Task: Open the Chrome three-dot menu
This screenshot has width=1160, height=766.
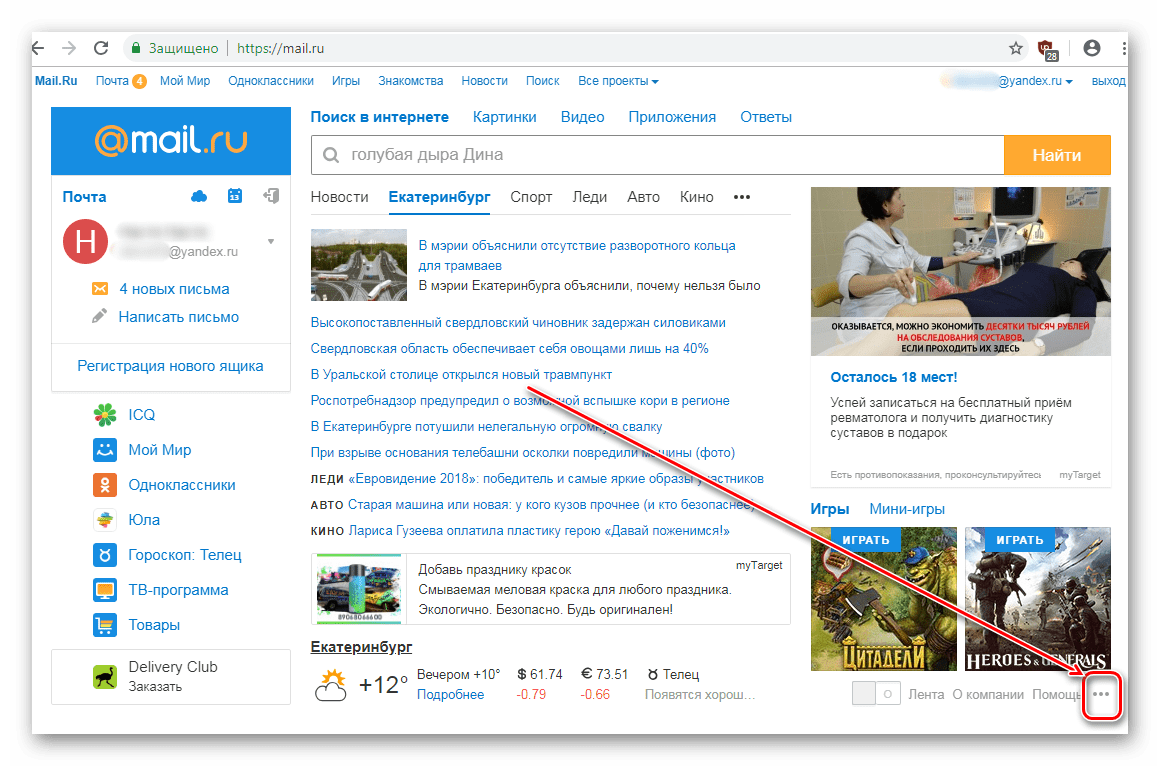Action: (1124, 48)
